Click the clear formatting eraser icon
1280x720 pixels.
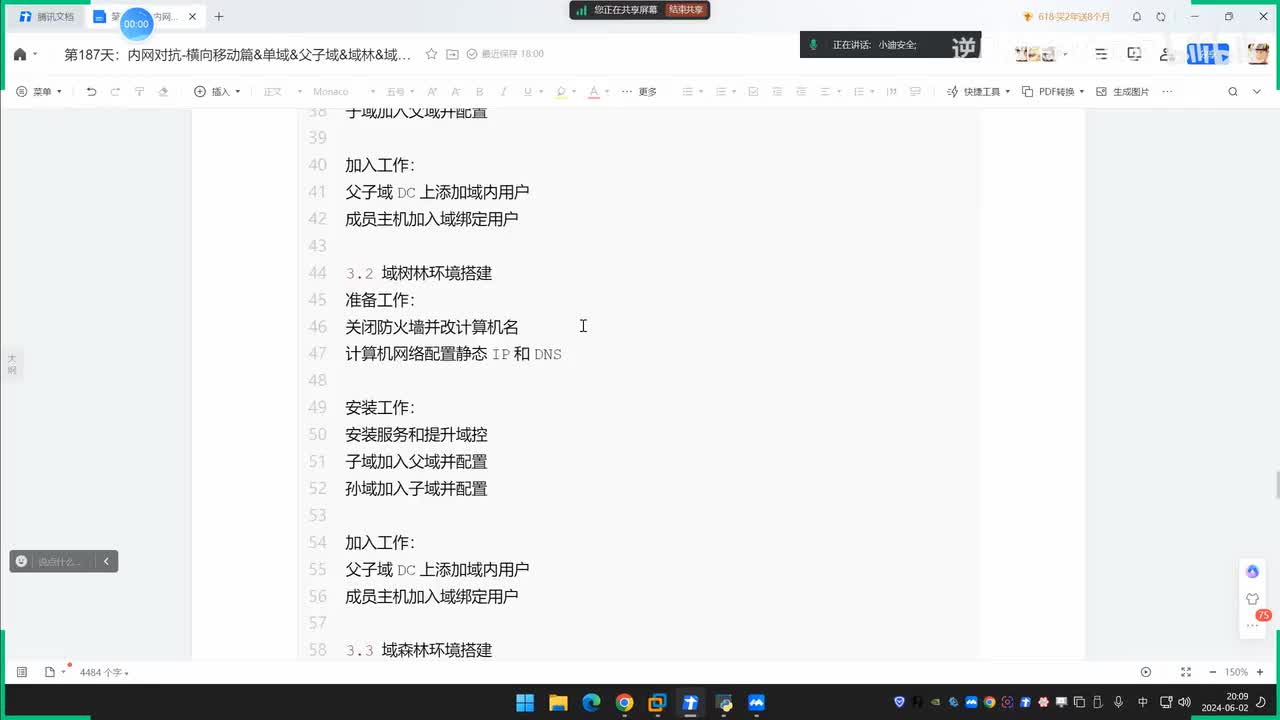(x=164, y=91)
